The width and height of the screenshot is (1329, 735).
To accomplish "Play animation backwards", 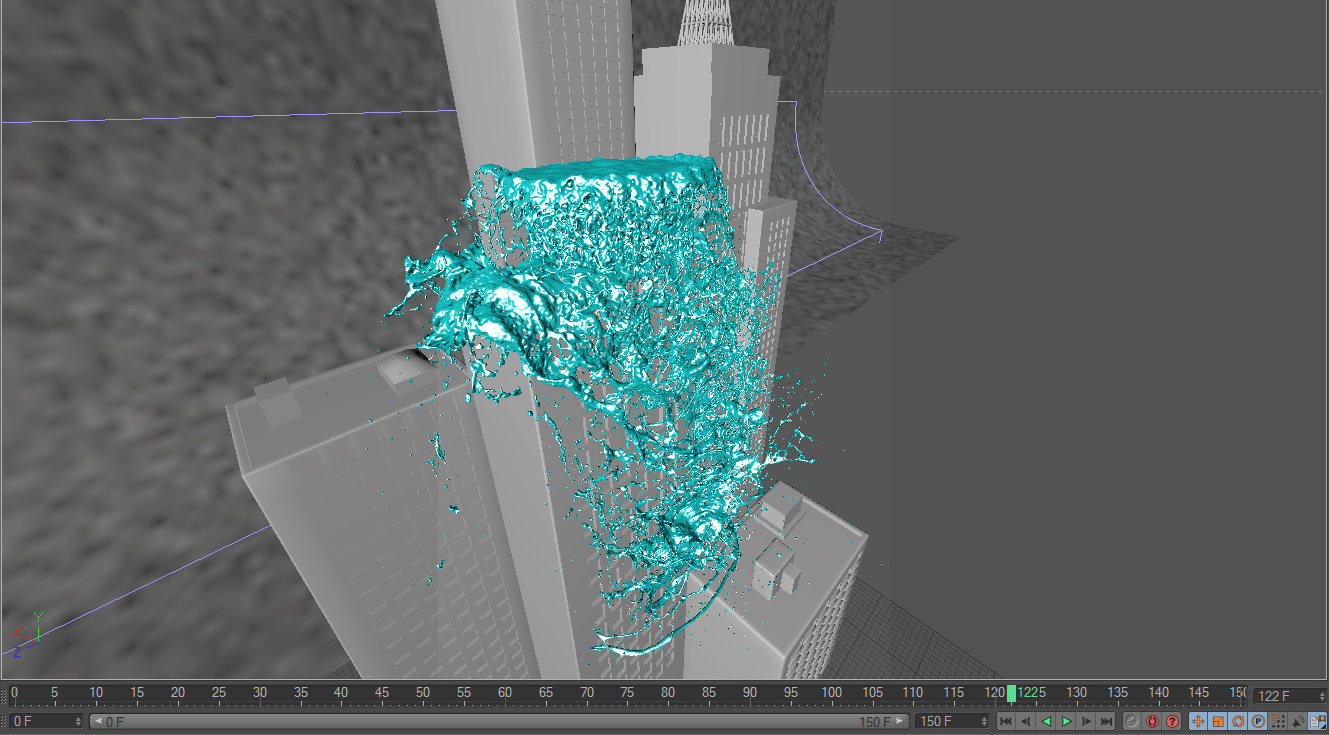I will coord(1046,721).
